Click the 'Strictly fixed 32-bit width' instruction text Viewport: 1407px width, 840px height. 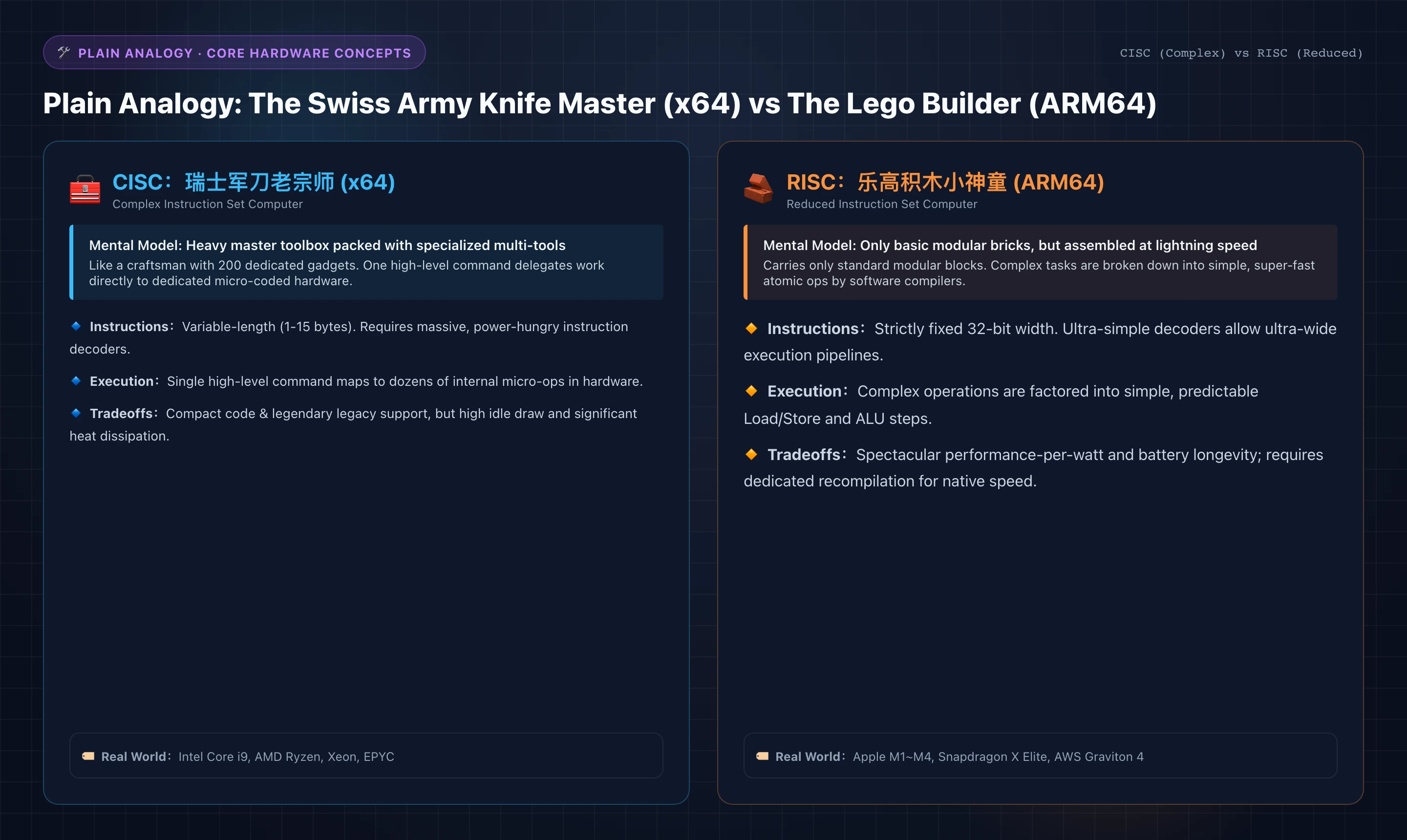[1040, 342]
